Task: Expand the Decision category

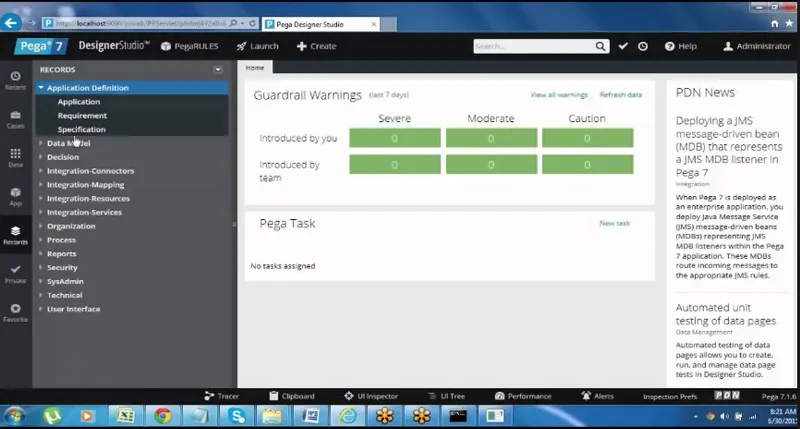Action: coord(41,157)
